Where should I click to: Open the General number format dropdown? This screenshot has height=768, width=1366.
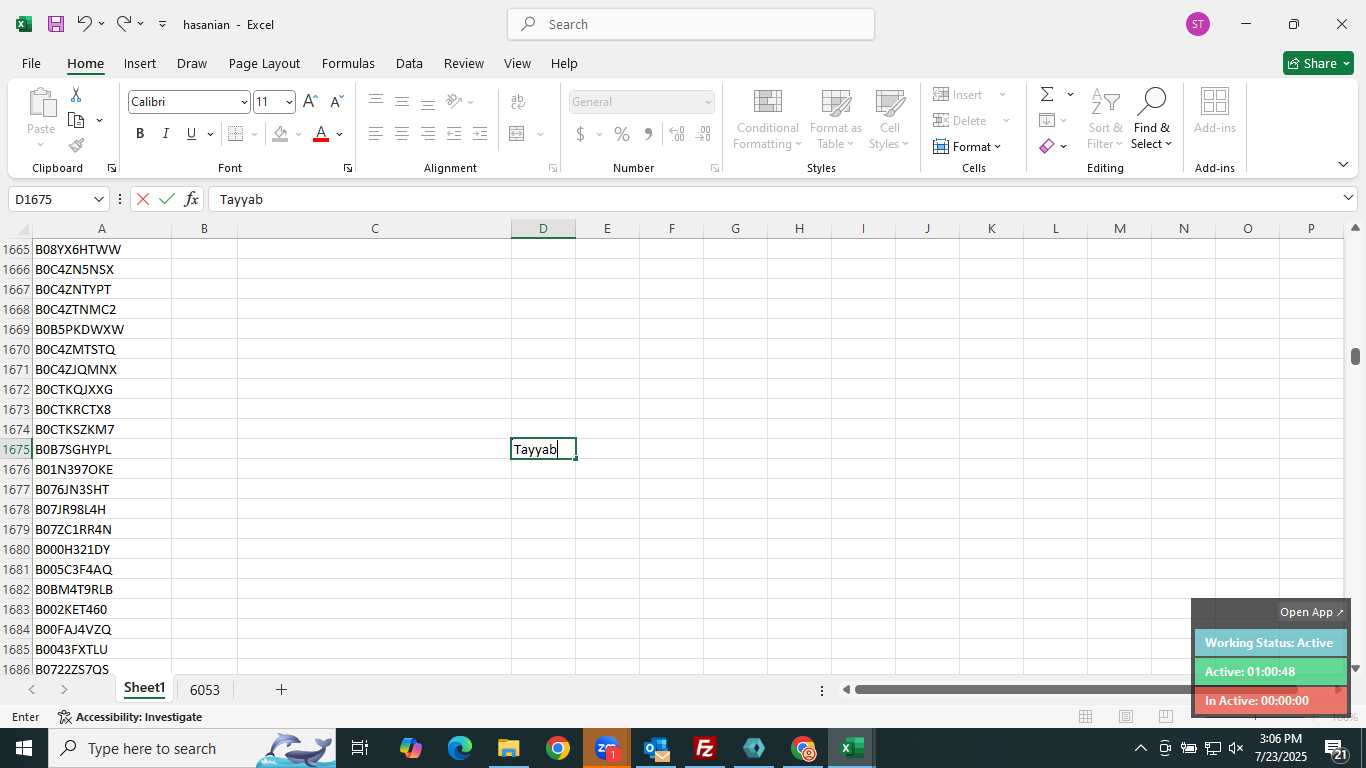[x=708, y=102]
